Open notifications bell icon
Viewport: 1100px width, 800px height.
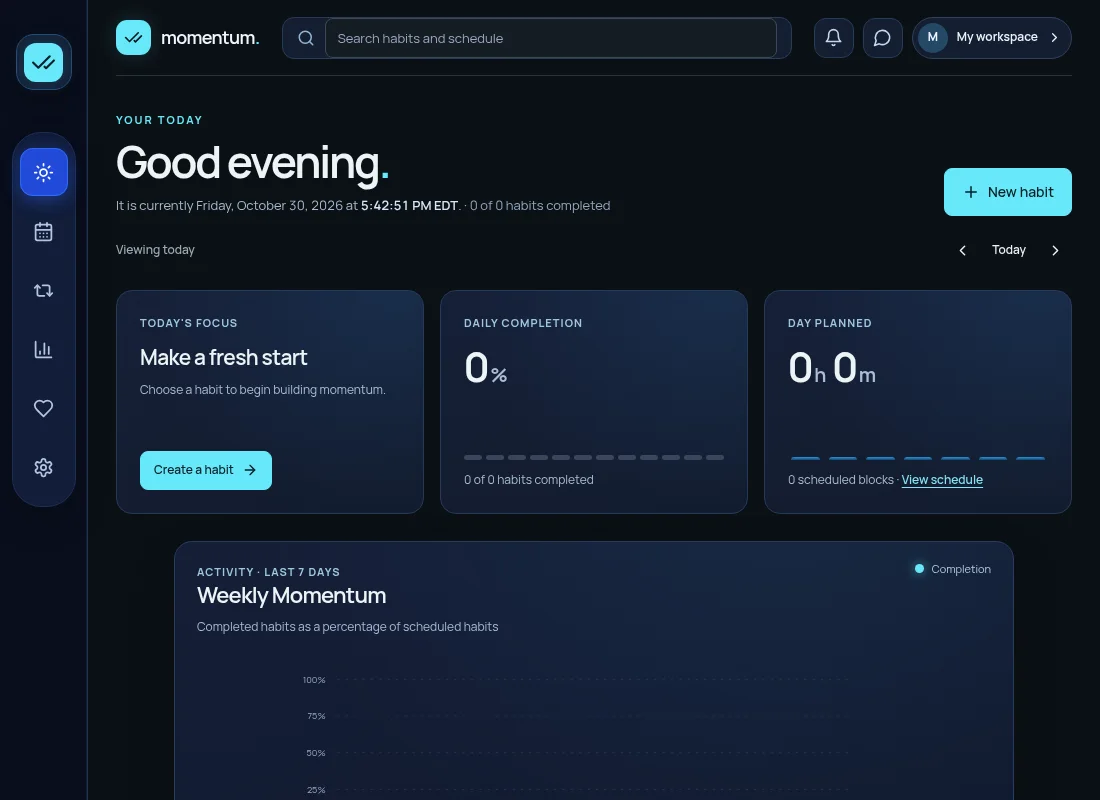tap(833, 38)
